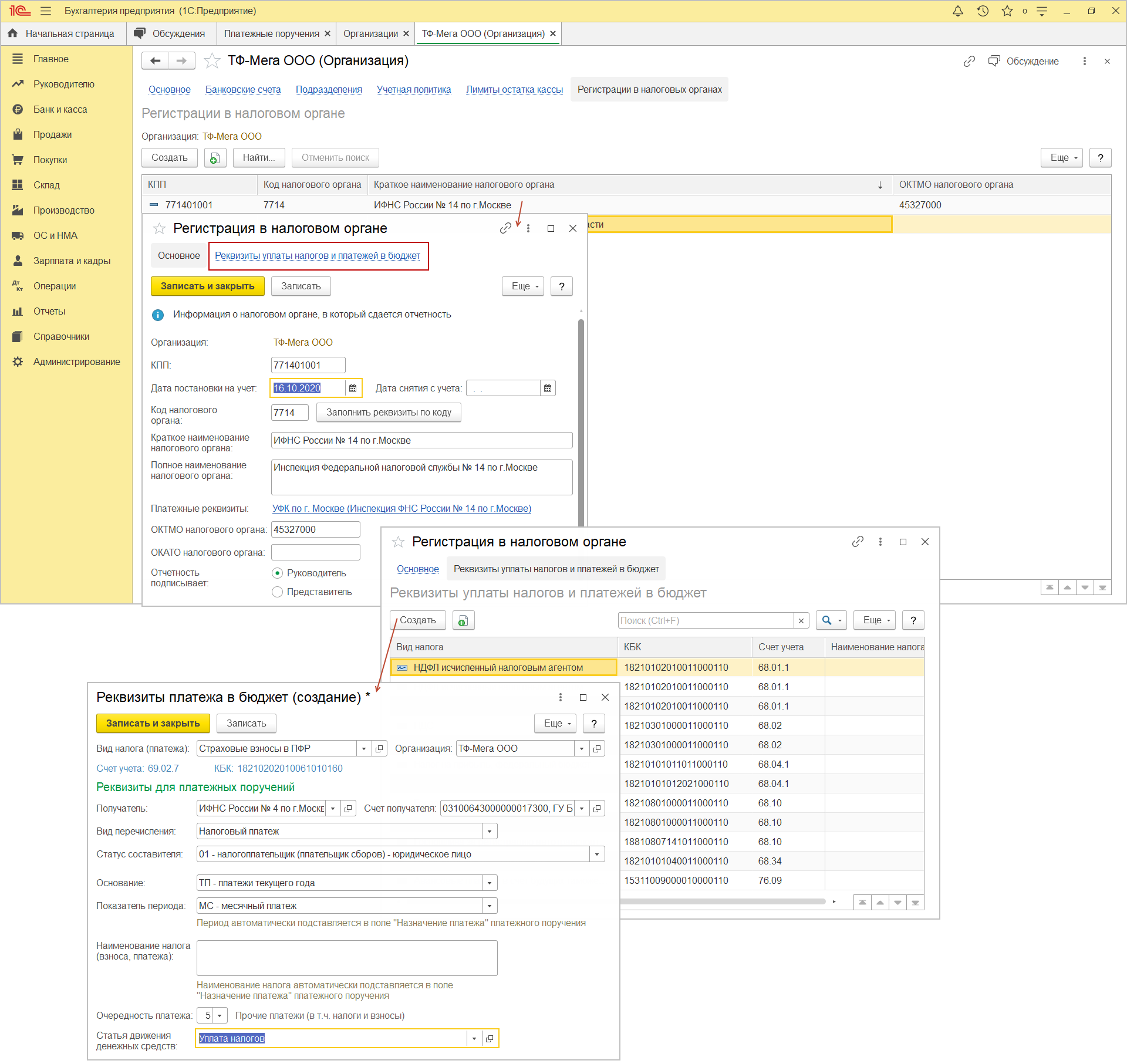
Task: Copy registration via green document icon
Action: click(x=215, y=158)
